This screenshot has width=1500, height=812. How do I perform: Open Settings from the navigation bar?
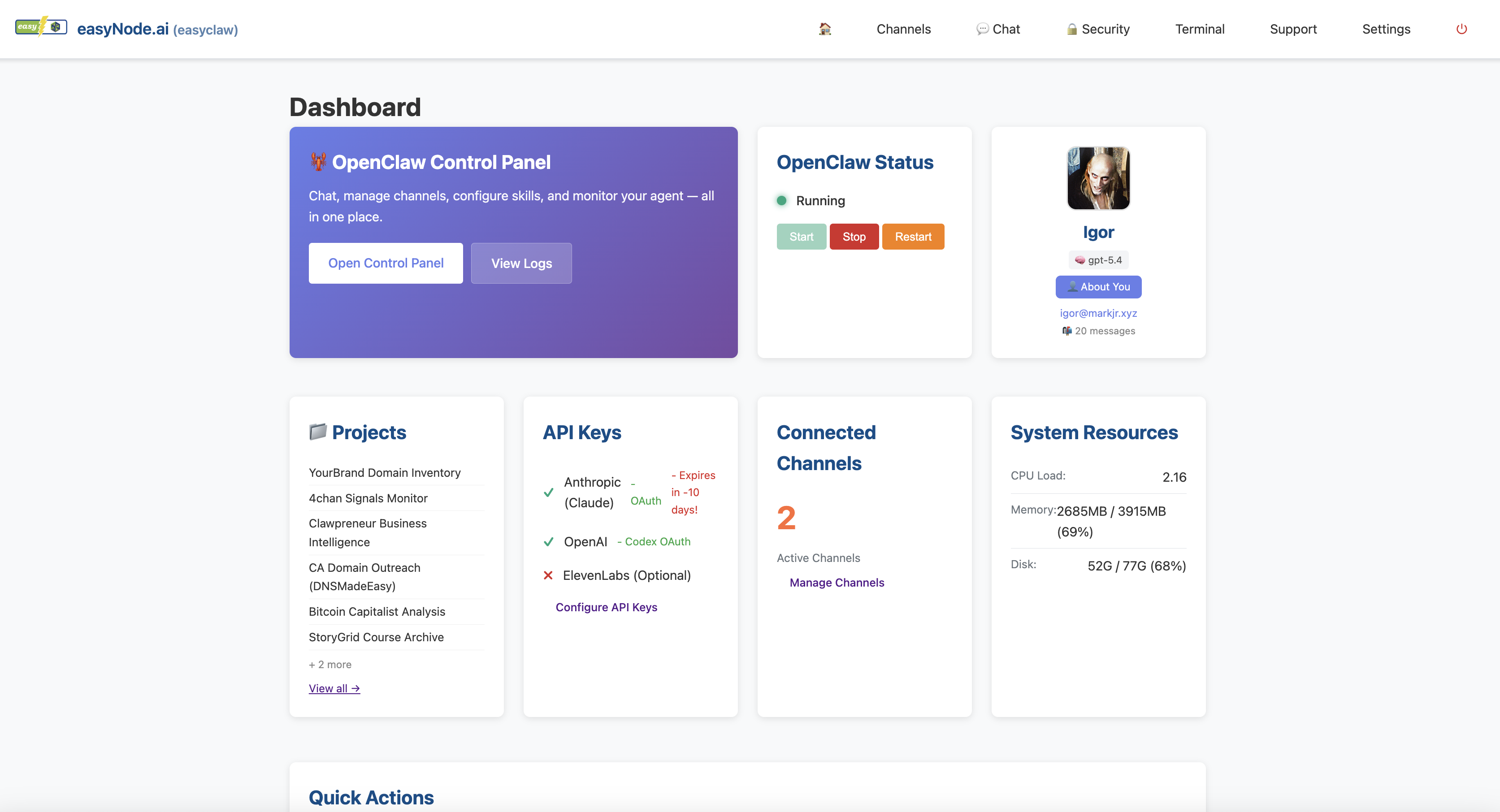[1386, 29]
